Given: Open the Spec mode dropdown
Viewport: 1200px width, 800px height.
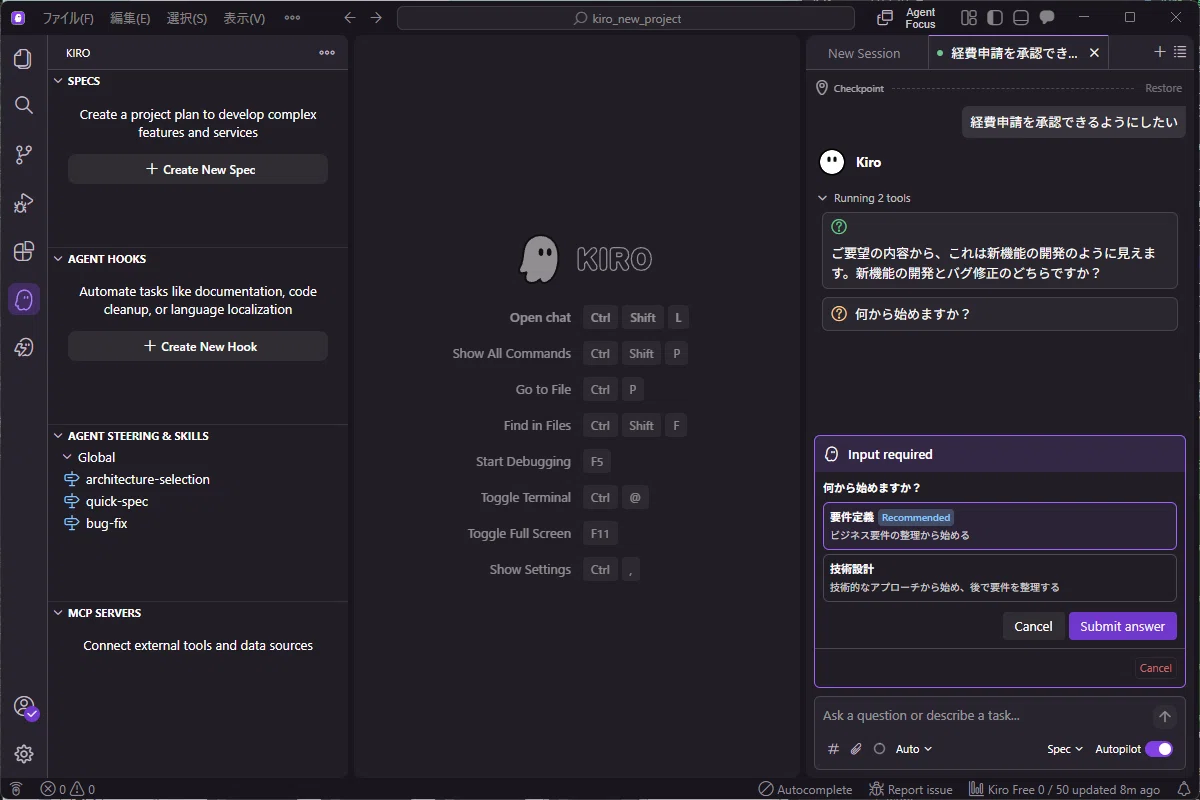Looking at the screenshot, I should tap(1065, 749).
